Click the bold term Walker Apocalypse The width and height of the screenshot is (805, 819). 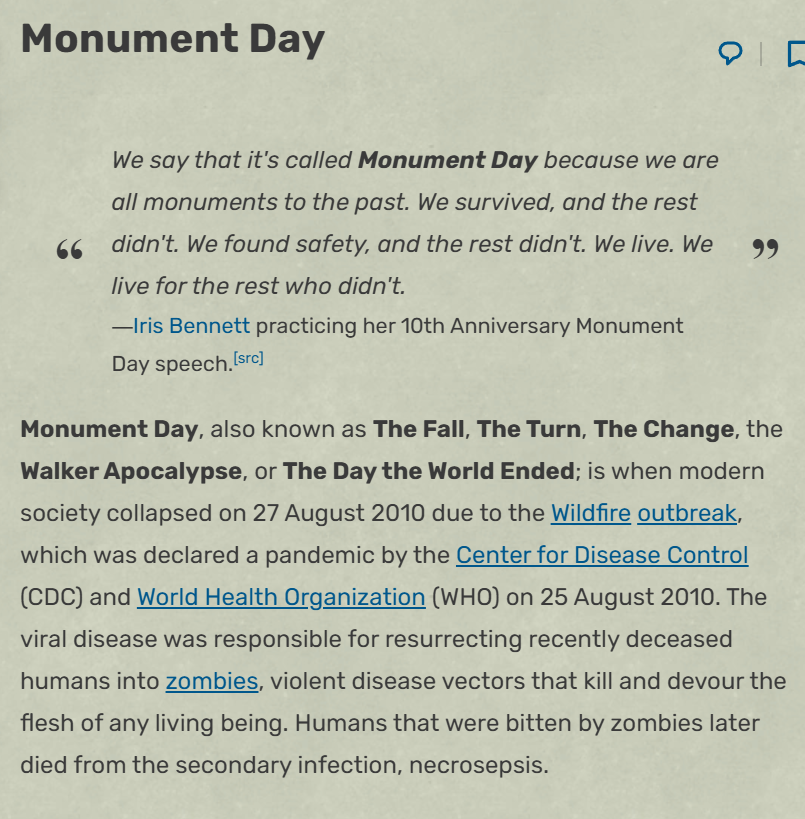(x=131, y=471)
